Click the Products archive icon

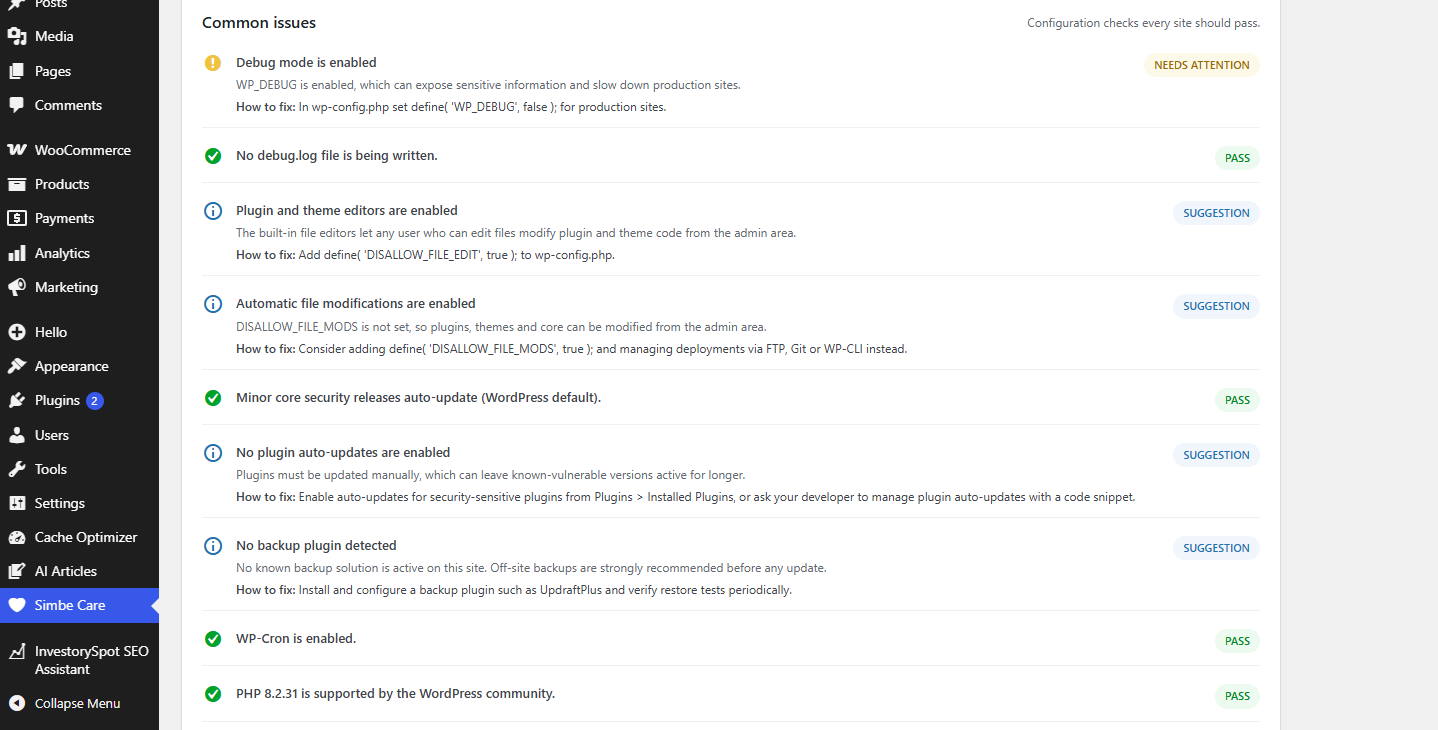pyautogui.click(x=17, y=184)
